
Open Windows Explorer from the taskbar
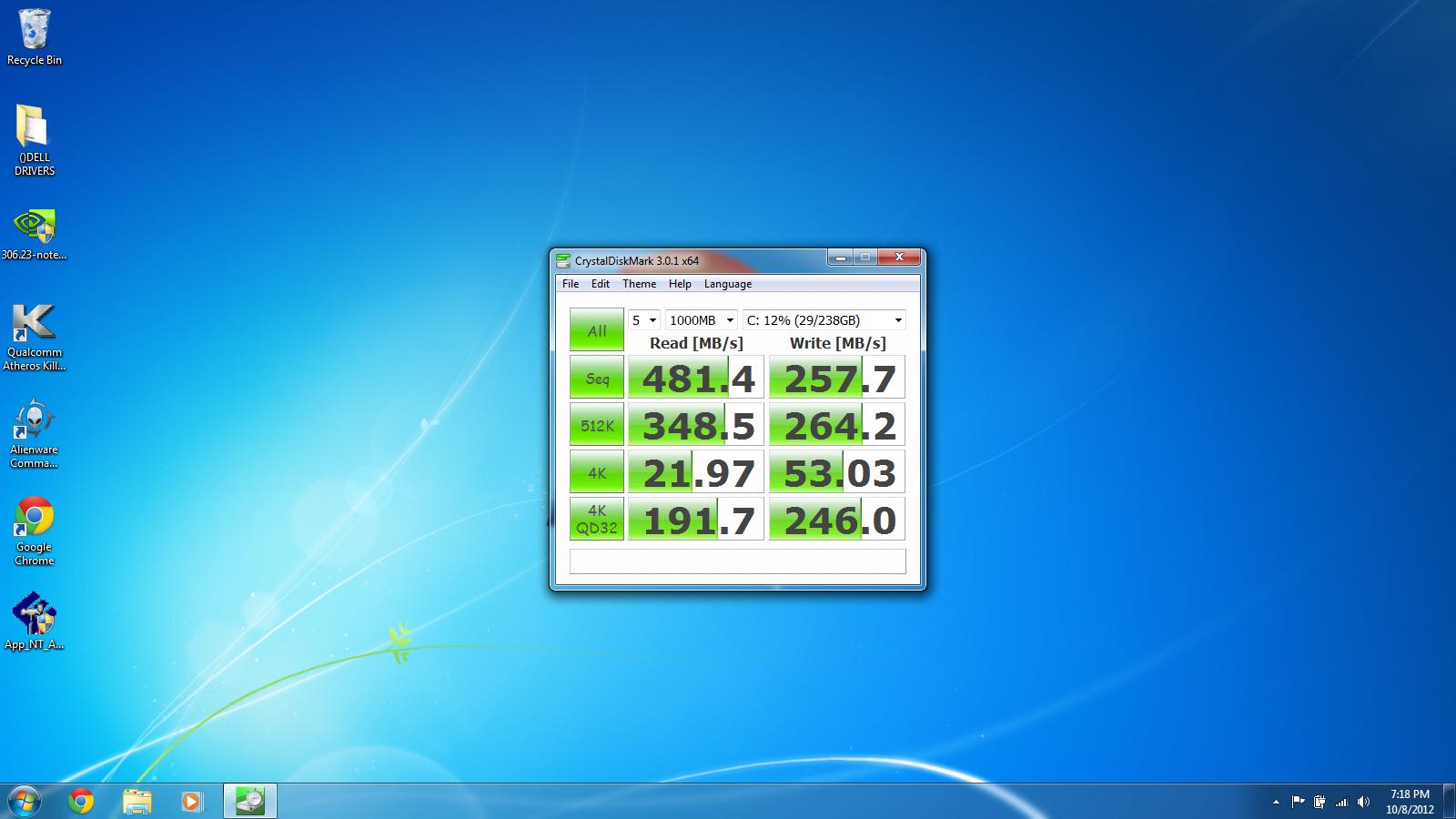[136, 801]
